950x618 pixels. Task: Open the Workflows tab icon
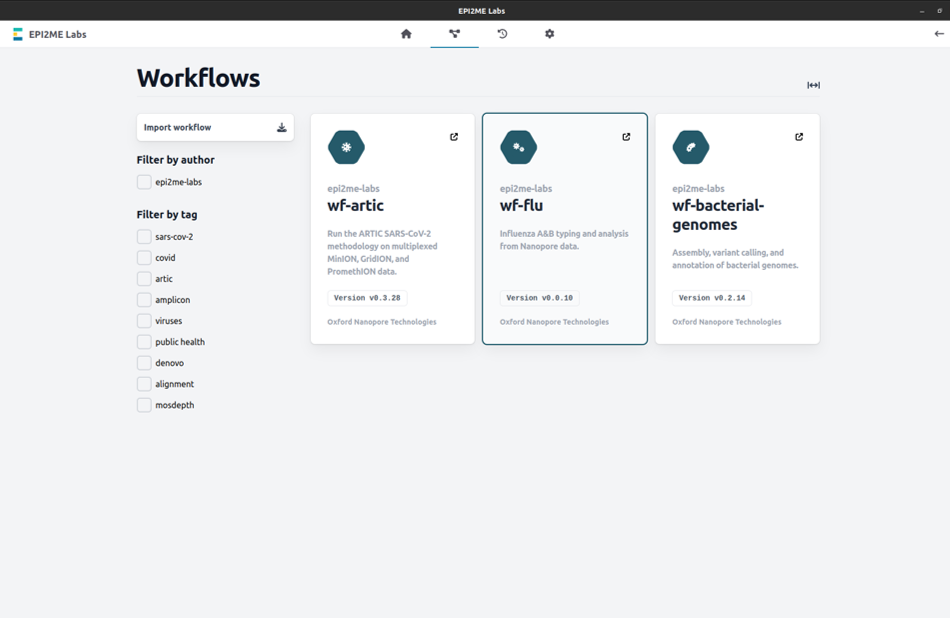[x=454, y=34]
